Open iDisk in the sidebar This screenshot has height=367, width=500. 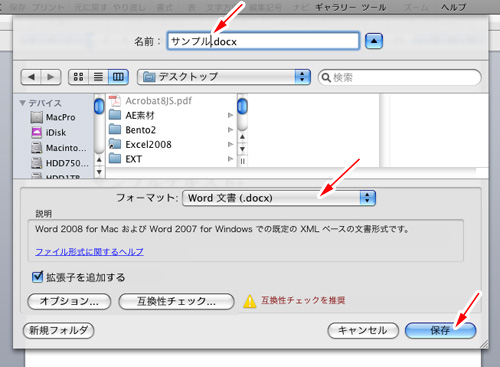49,133
